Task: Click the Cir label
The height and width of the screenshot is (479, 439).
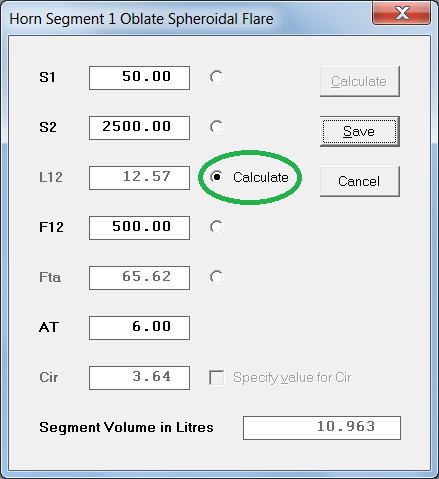Action: 49,377
